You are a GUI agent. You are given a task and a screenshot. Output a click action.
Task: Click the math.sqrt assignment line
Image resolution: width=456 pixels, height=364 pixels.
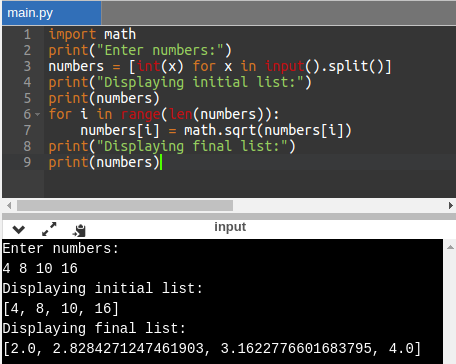[x=216, y=130]
